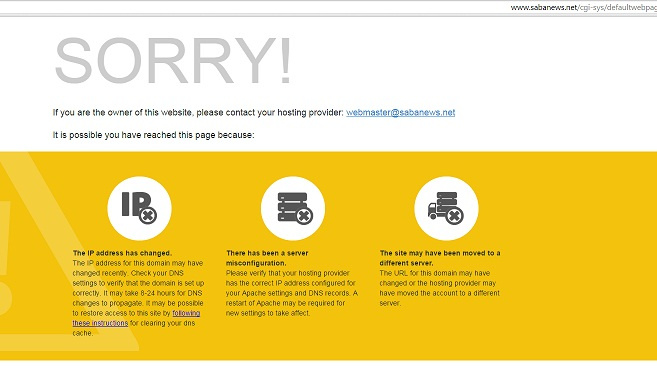Open the webmaster@sabanews.net email link
The image size is (657, 376).
[x=401, y=112]
